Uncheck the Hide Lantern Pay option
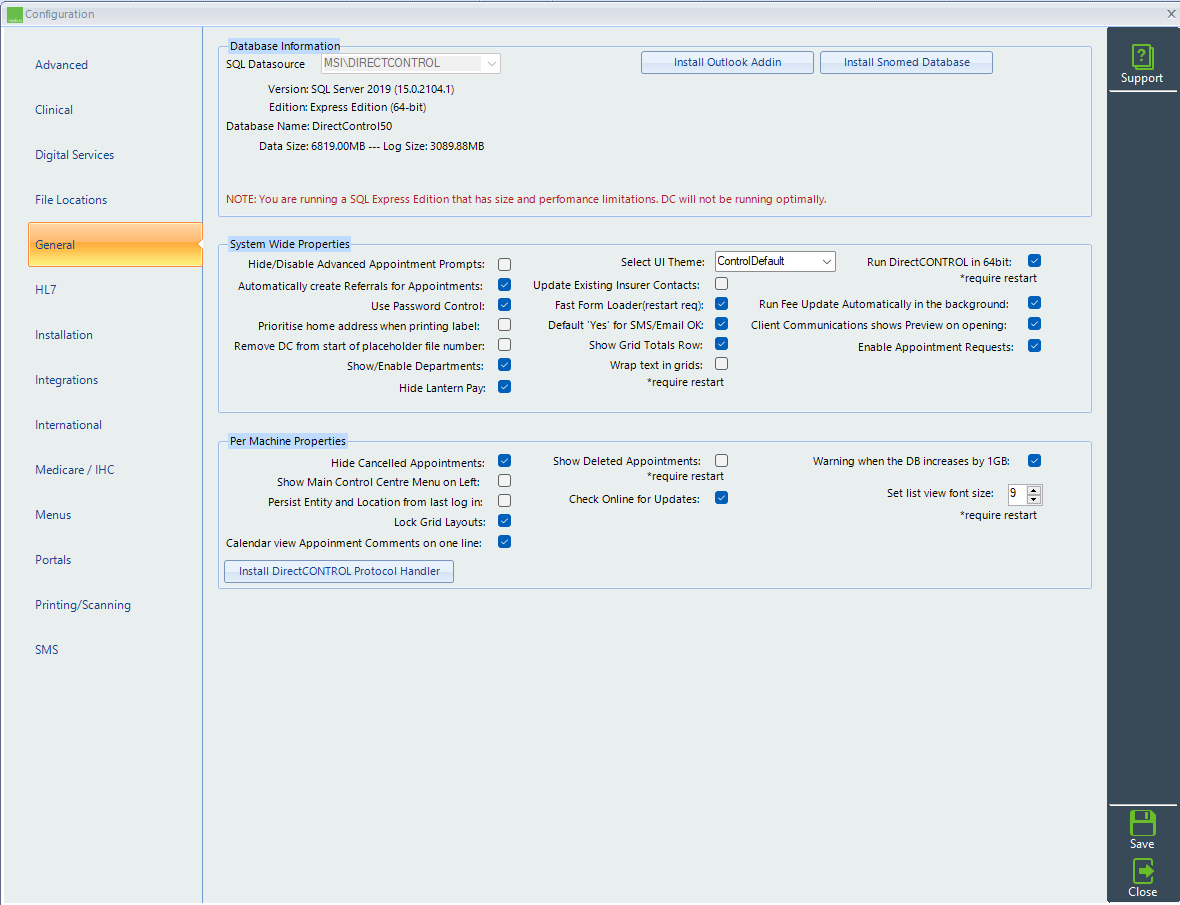1180x905 pixels. 504,387
